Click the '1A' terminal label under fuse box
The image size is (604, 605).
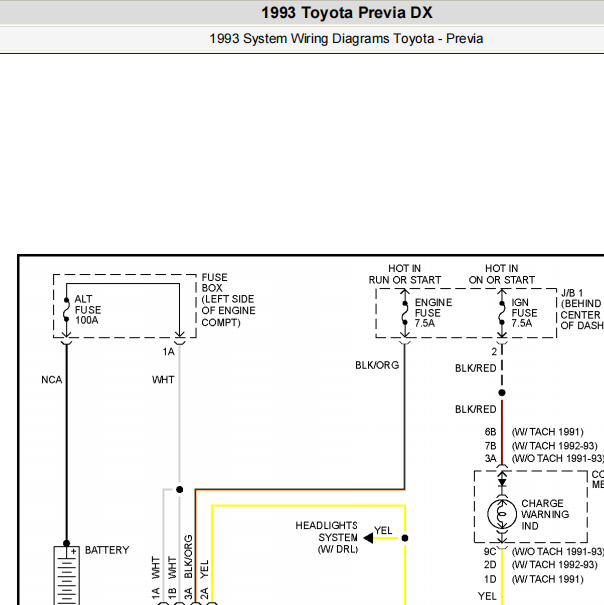click(168, 352)
